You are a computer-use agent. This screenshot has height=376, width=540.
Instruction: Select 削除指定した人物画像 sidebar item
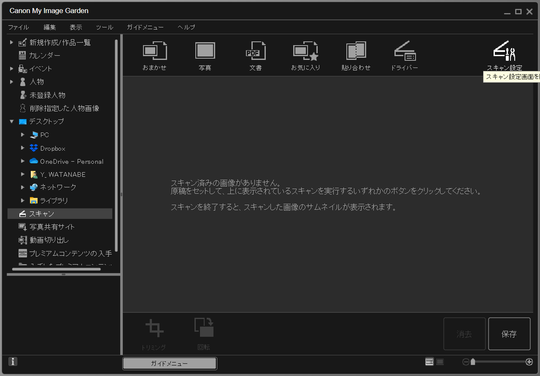pos(64,108)
